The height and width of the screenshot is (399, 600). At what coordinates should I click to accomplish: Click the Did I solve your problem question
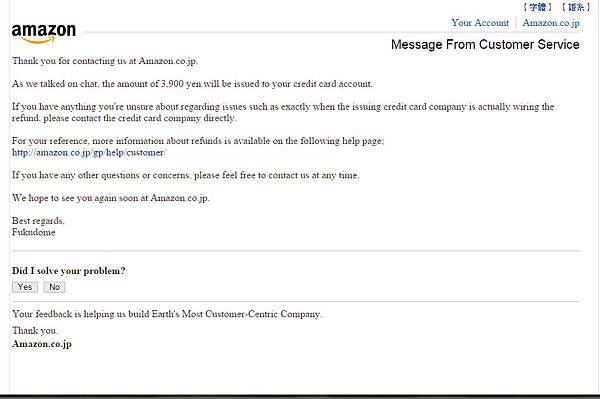point(68,271)
